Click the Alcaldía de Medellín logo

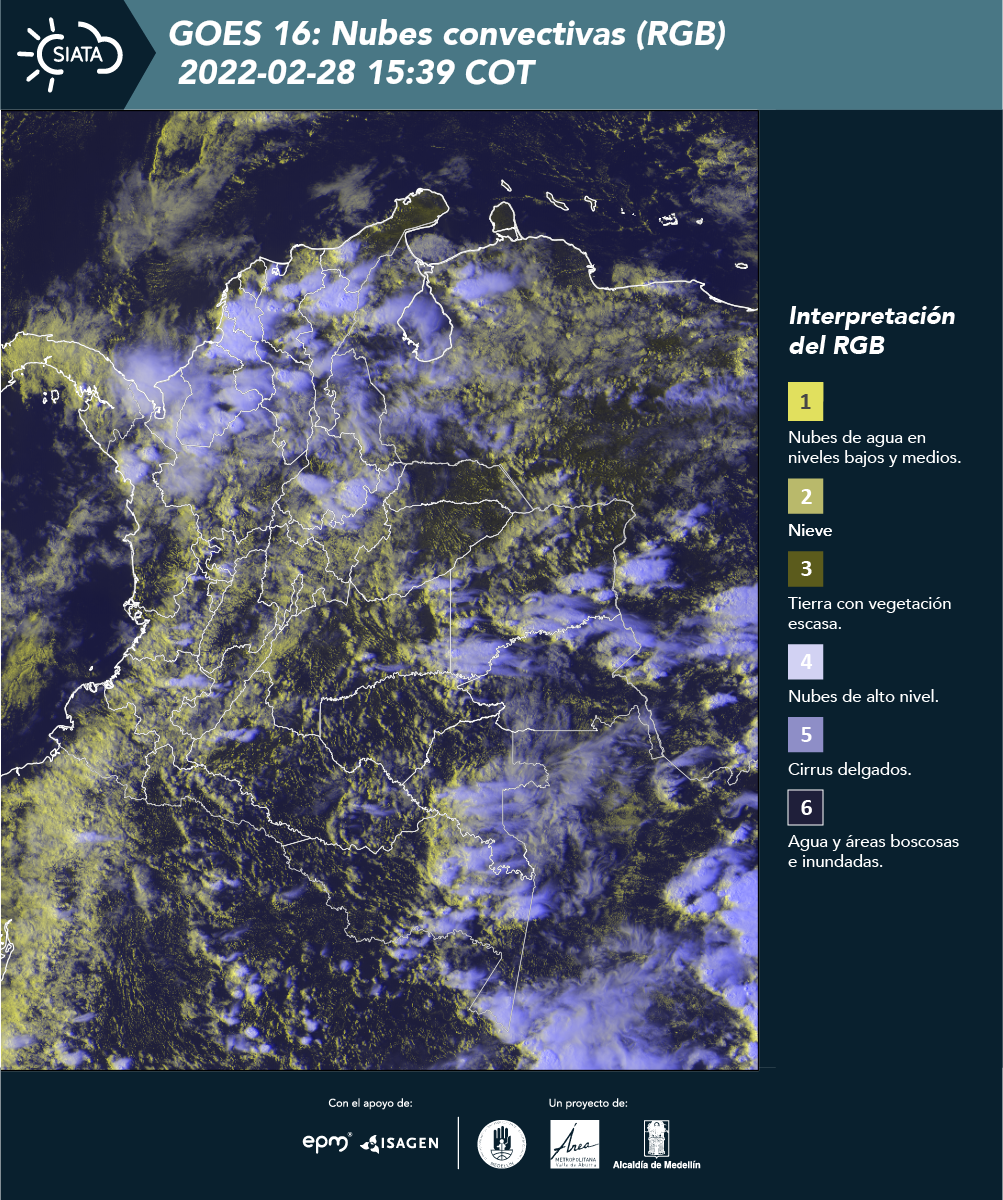(x=657, y=1144)
